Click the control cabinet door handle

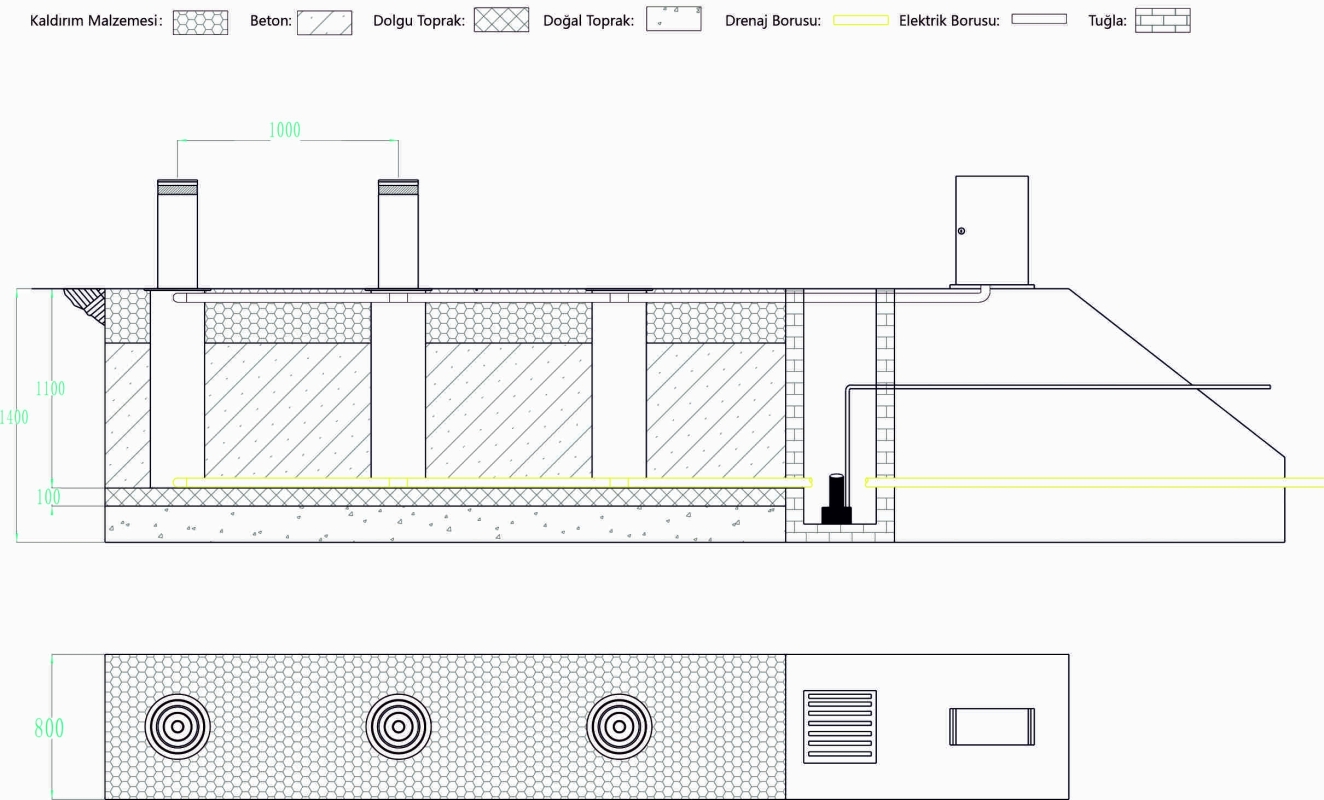click(x=961, y=231)
